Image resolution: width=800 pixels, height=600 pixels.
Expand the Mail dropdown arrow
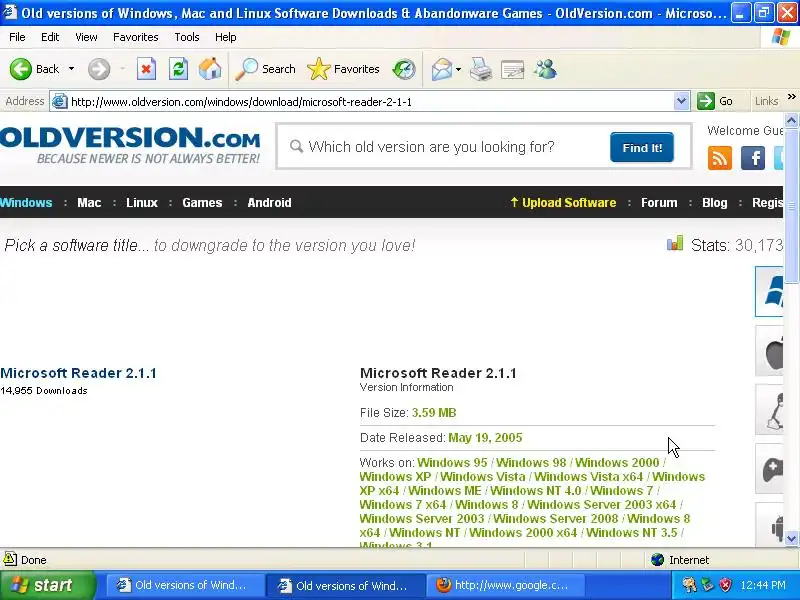(x=458, y=69)
